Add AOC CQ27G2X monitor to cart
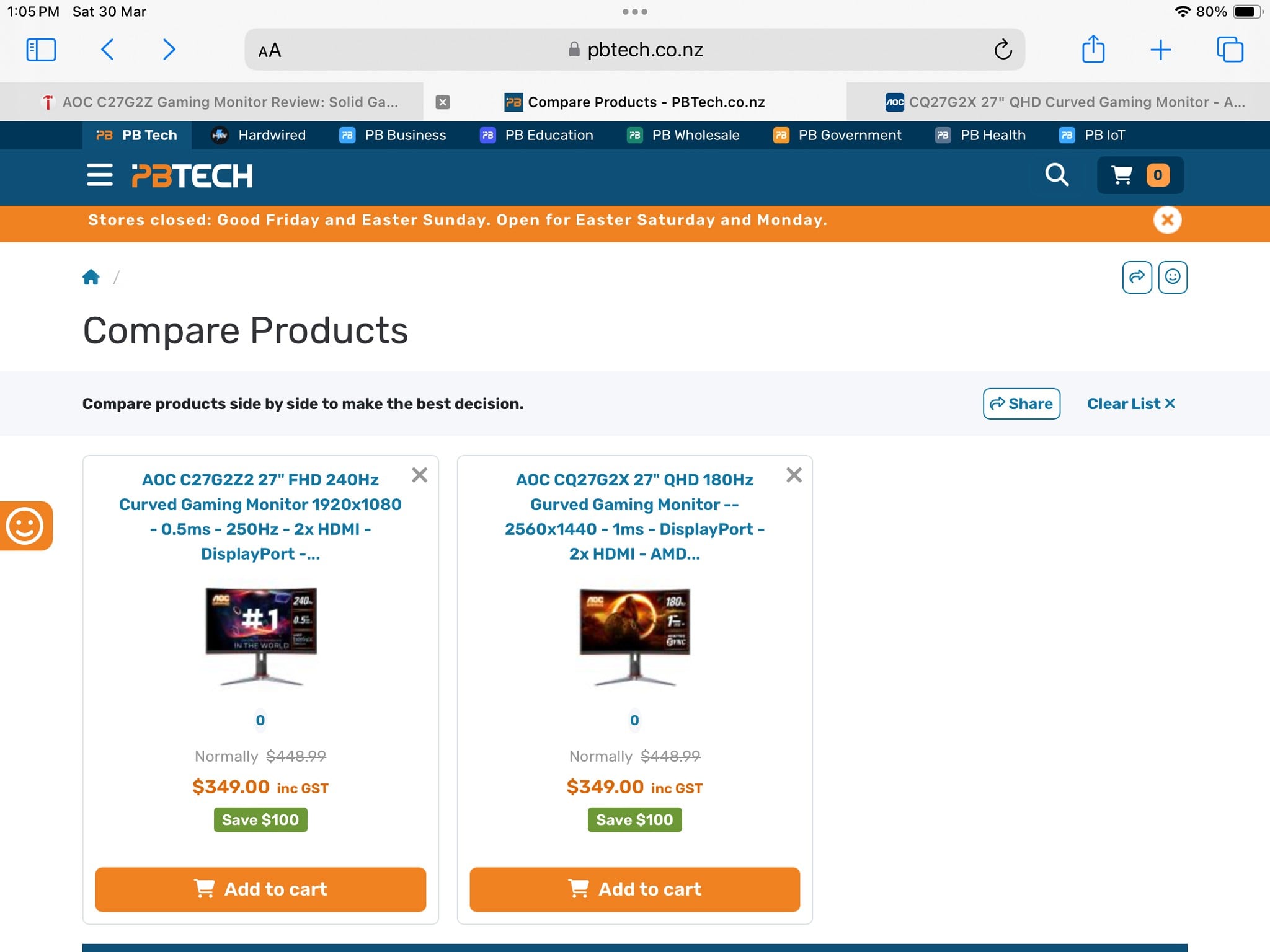 (634, 889)
